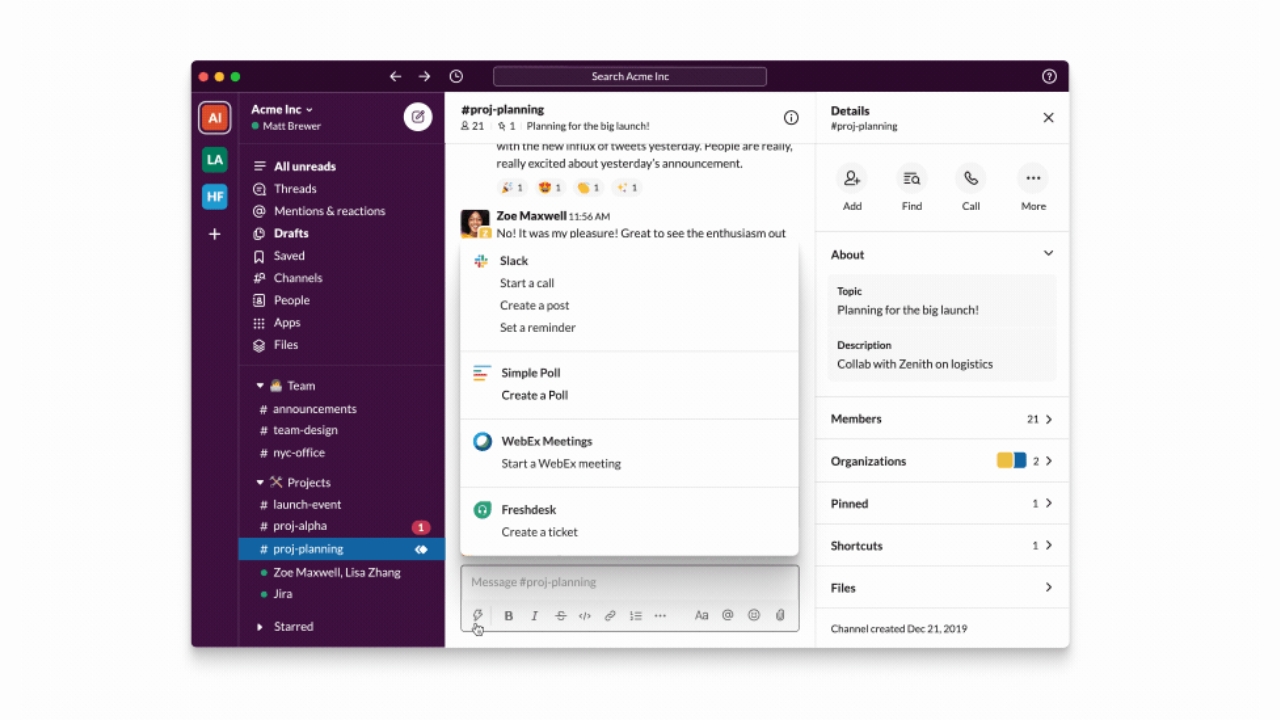The width and height of the screenshot is (1280, 720).
Task: Toggle inline code formatting
Action: 585,616
